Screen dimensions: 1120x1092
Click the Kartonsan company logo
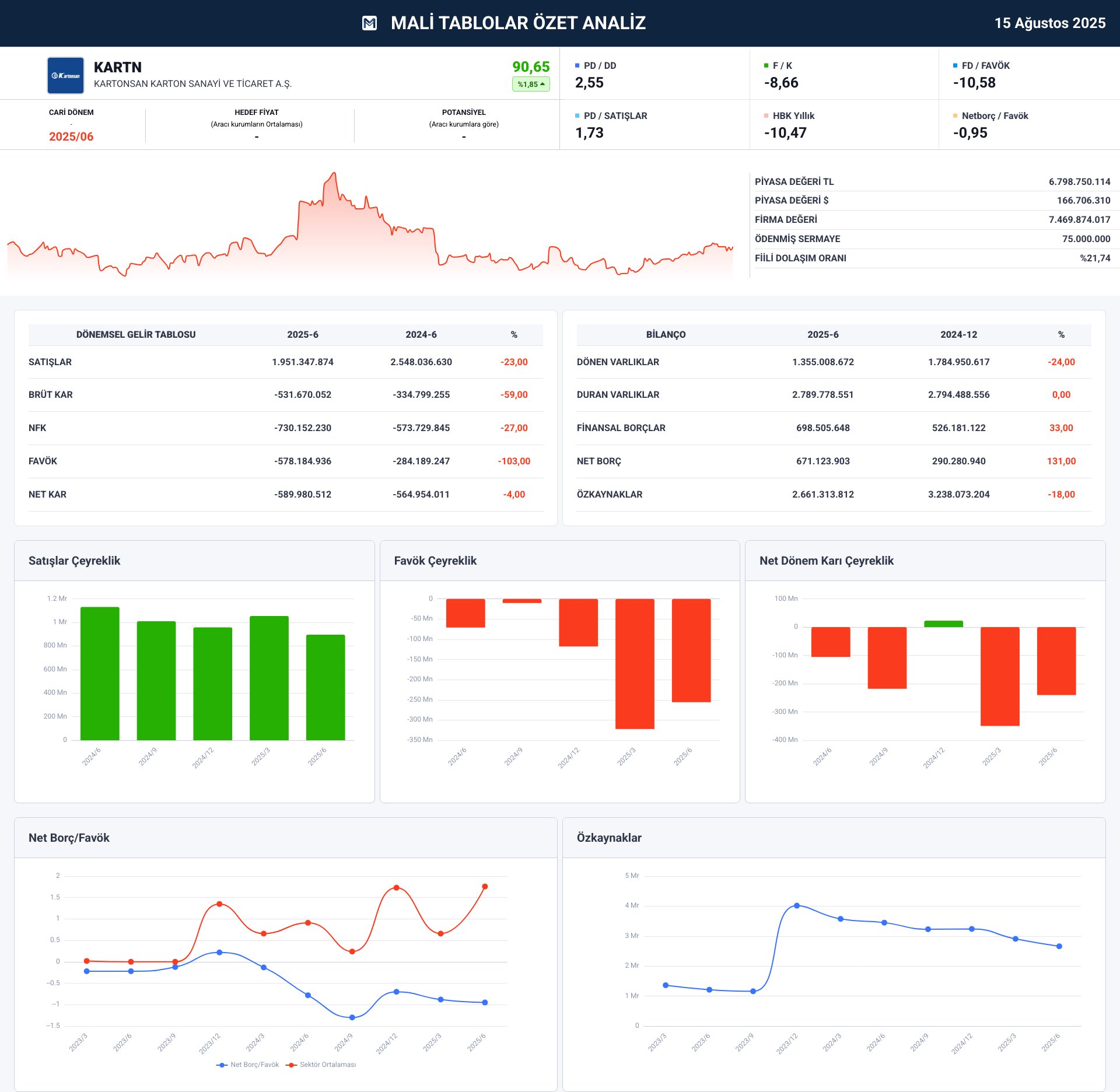[65, 75]
